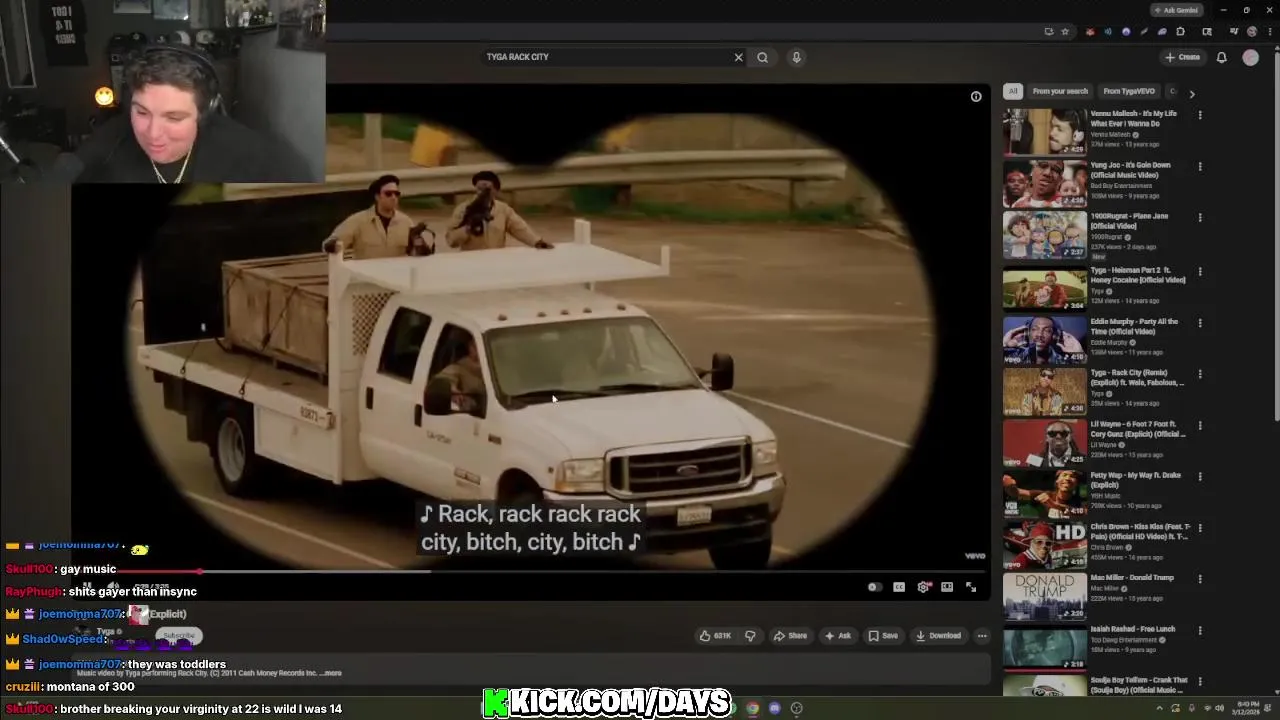
Task: Open options for Rack City (Remix) video
Action: pos(1200,374)
